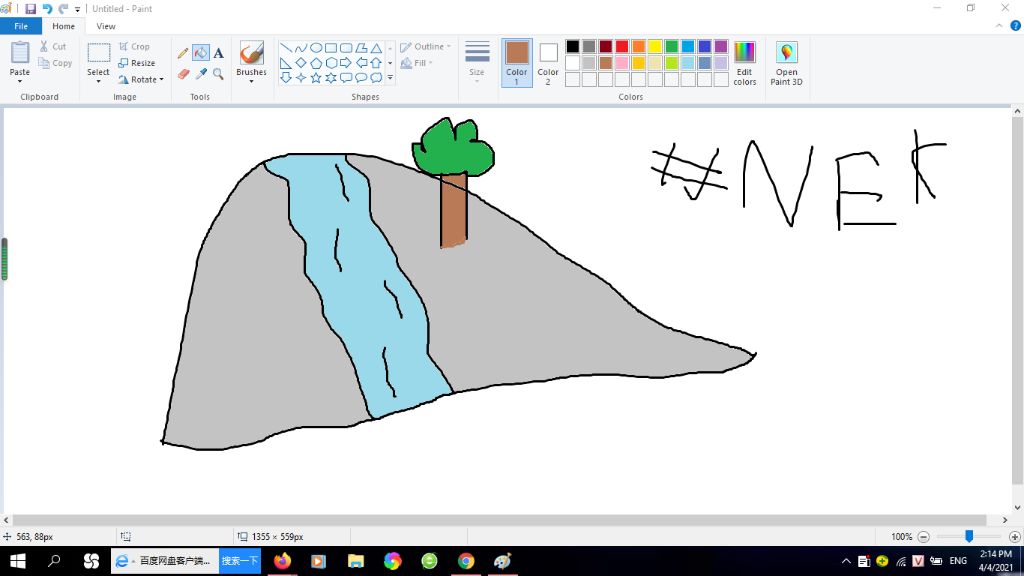Open Paint help question mark
This screenshot has width=1024, height=576.
coord(1016,26)
